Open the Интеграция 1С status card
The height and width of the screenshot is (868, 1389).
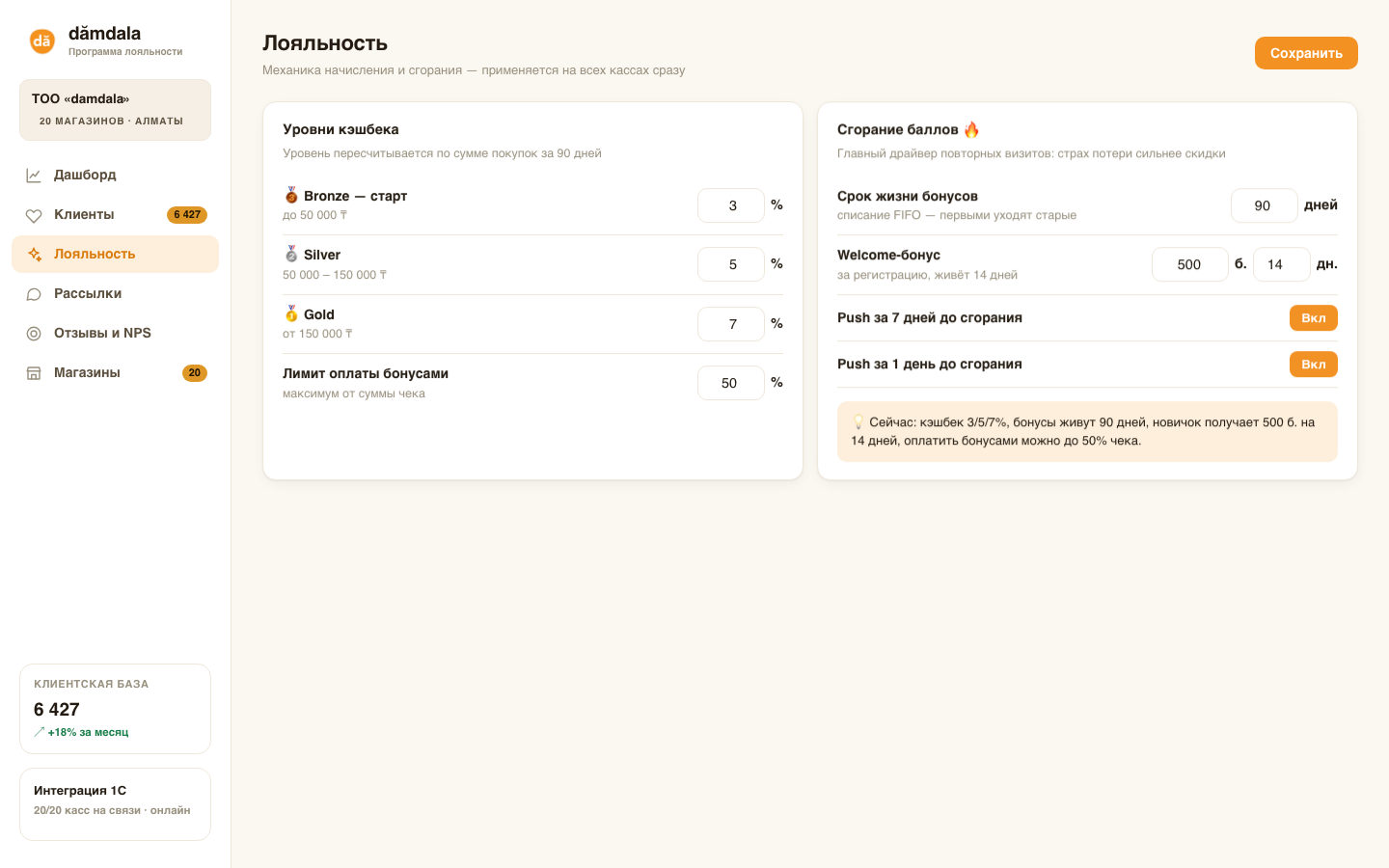115,804
